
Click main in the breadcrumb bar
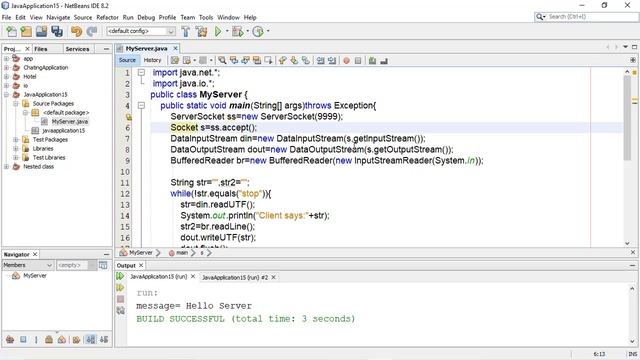point(182,253)
